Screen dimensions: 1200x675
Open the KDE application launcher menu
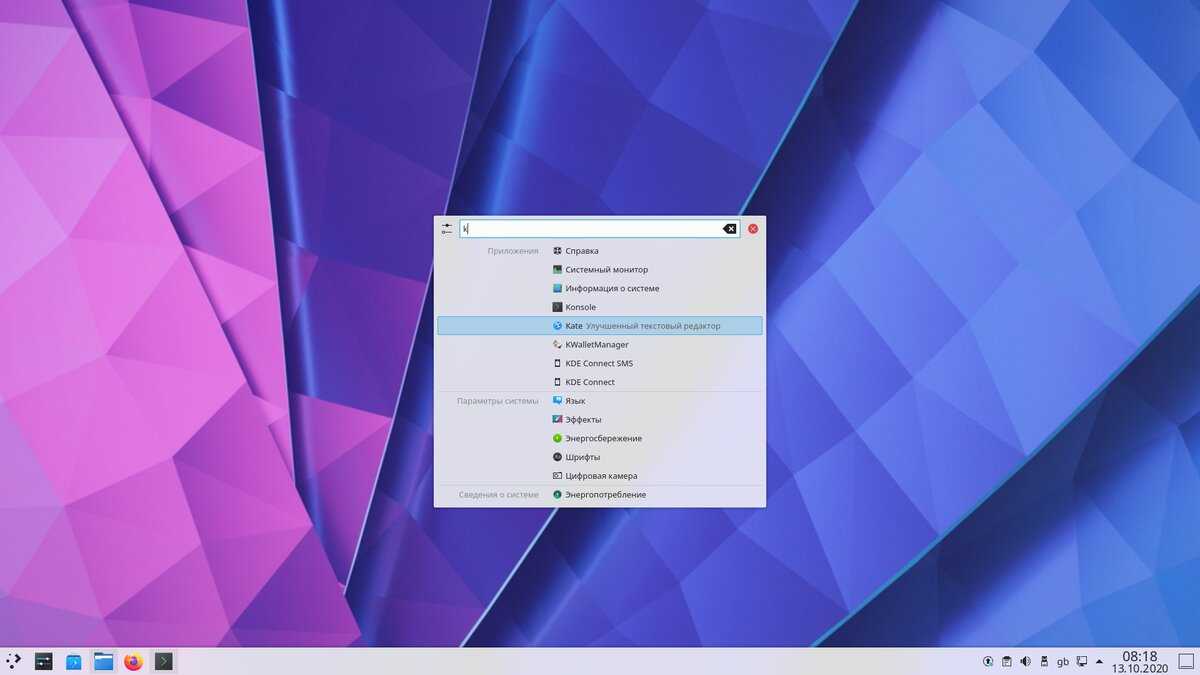point(14,661)
